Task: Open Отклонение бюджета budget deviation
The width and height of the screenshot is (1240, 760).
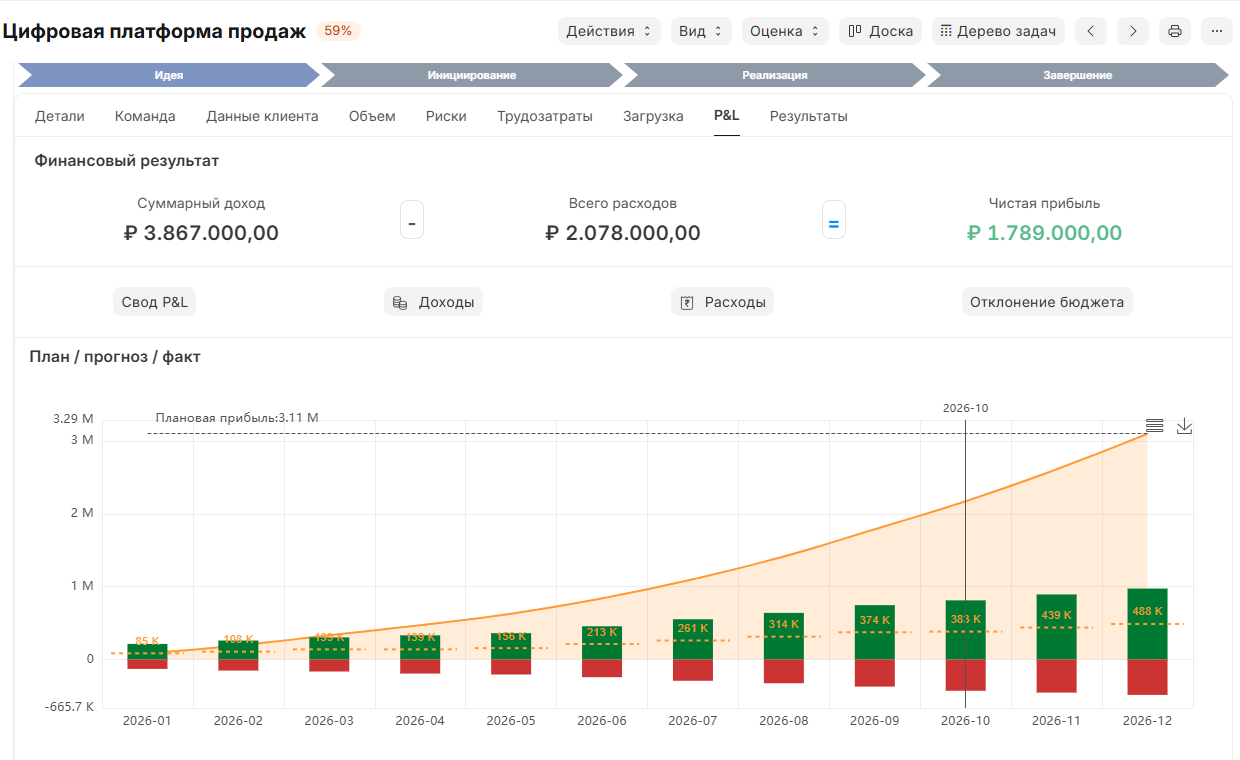Action: point(1047,302)
